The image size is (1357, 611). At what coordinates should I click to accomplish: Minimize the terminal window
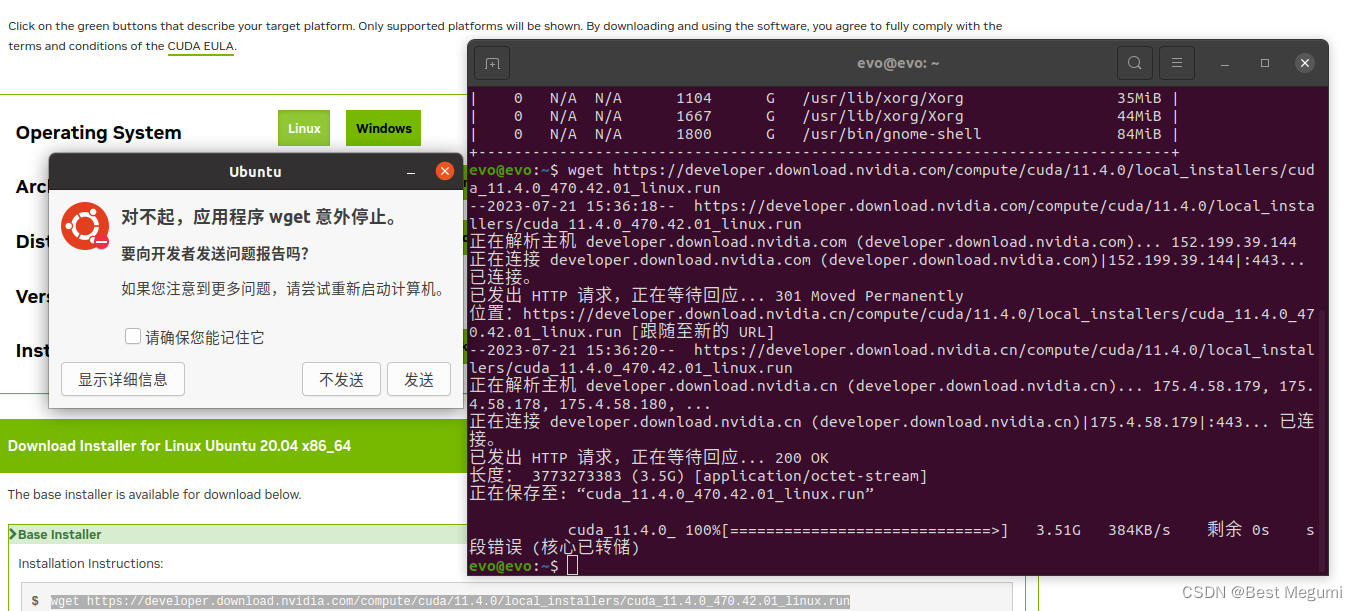click(1224, 62)
